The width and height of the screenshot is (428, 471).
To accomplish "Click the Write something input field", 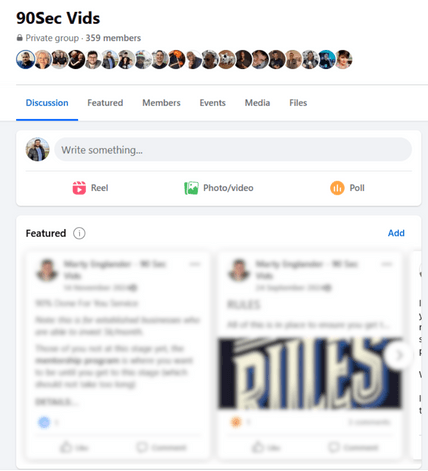I will tap(233, 150).
